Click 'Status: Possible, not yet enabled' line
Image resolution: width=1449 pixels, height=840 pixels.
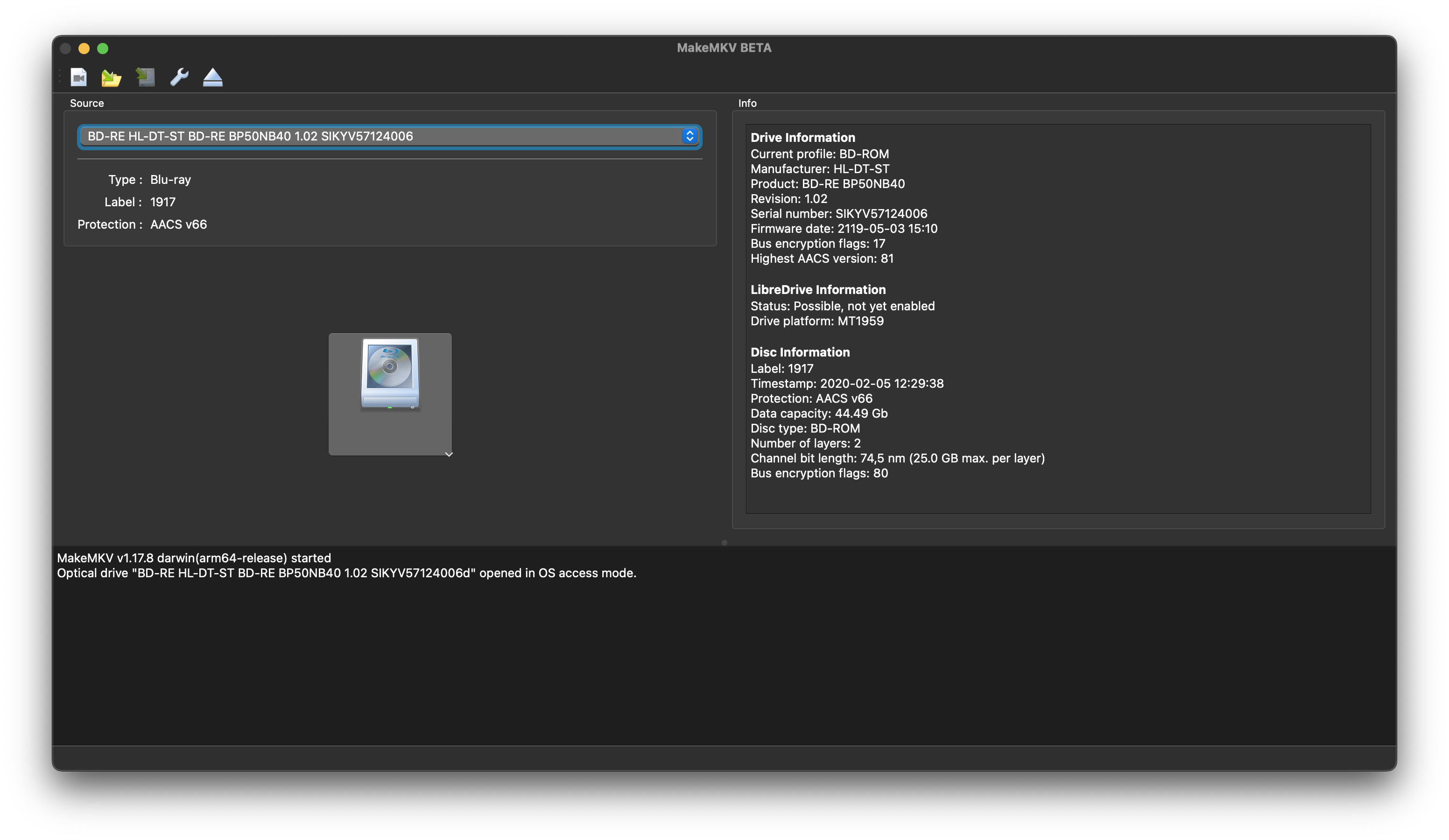click(843, 307)
